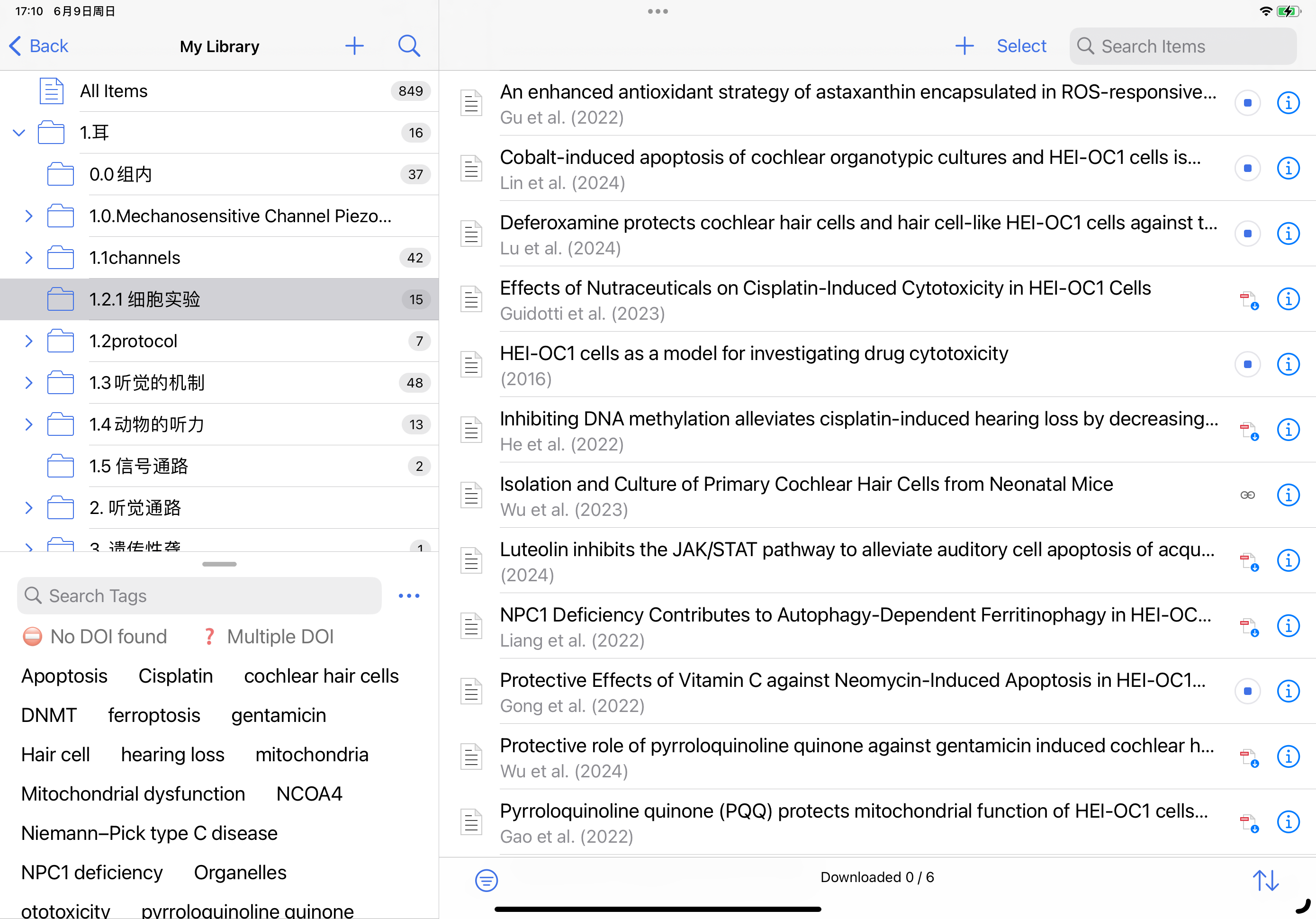The width and height of the screenshot is (1316, 919).
Task: Show info for Gong et al. (2022)
Action: click(1288, 692)
